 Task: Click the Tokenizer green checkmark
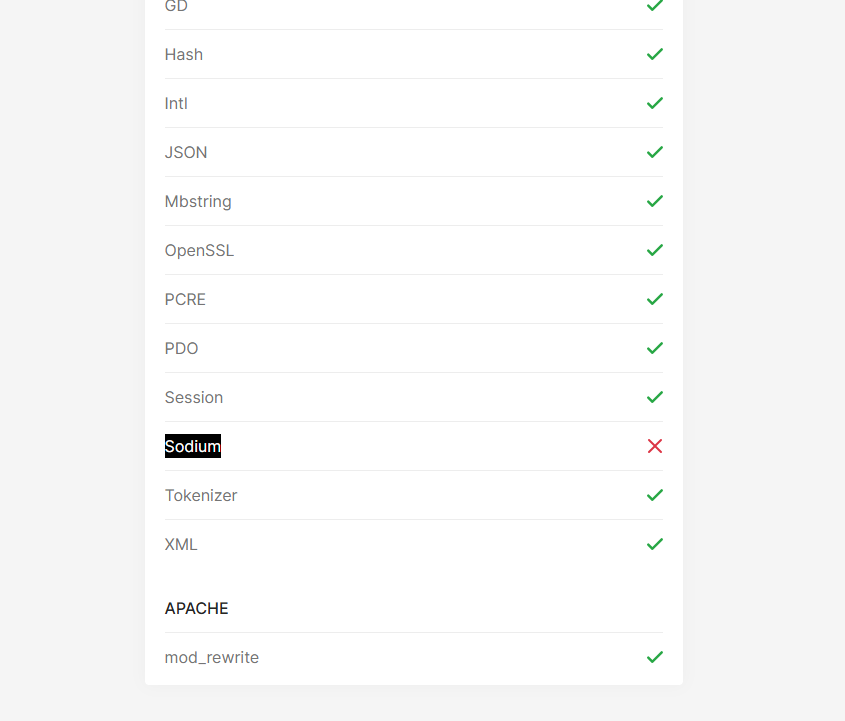(x=655, y=495)
